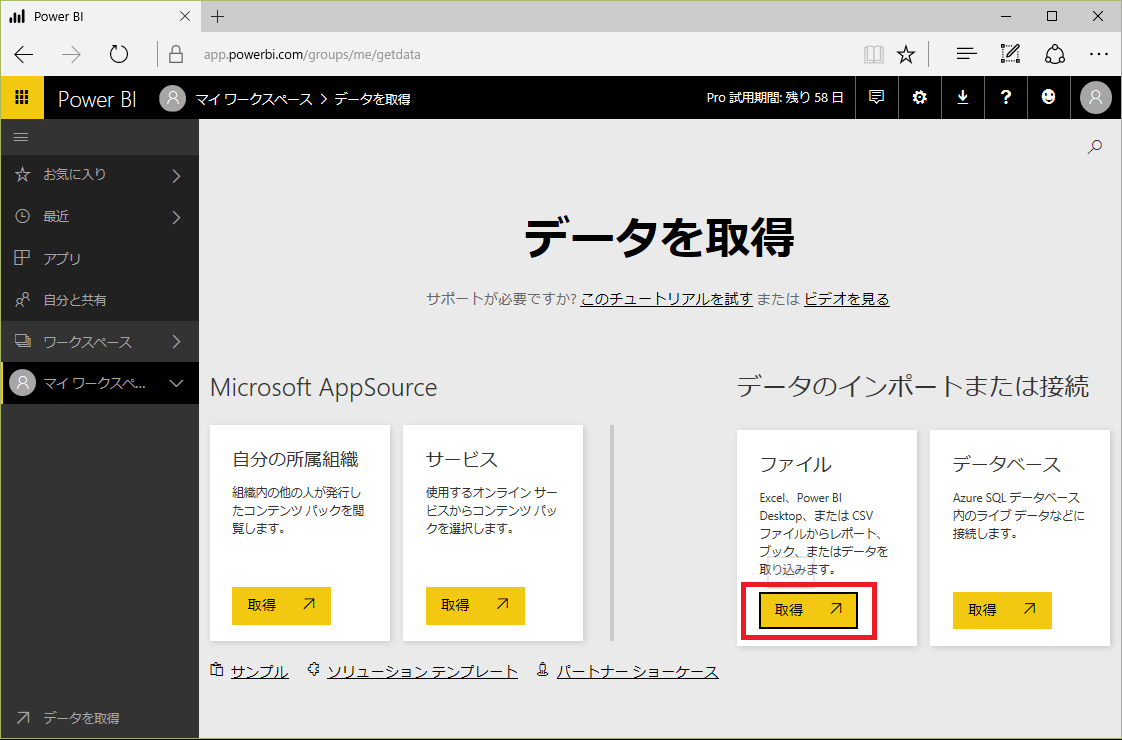Expand the ワークスペース chevron
1122x740 pixels.
(177, 341)
